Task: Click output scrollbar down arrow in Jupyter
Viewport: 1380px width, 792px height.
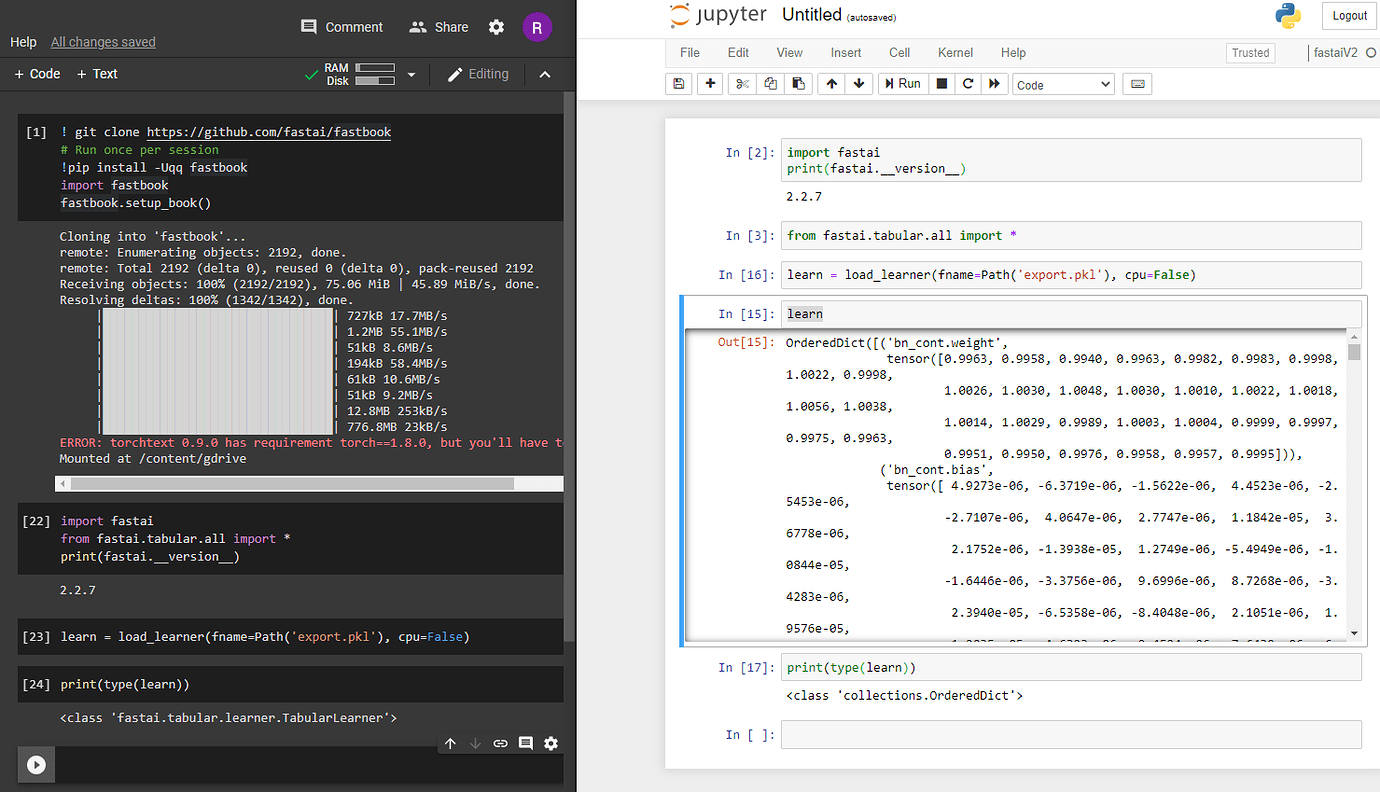Action: point(1354,632)
